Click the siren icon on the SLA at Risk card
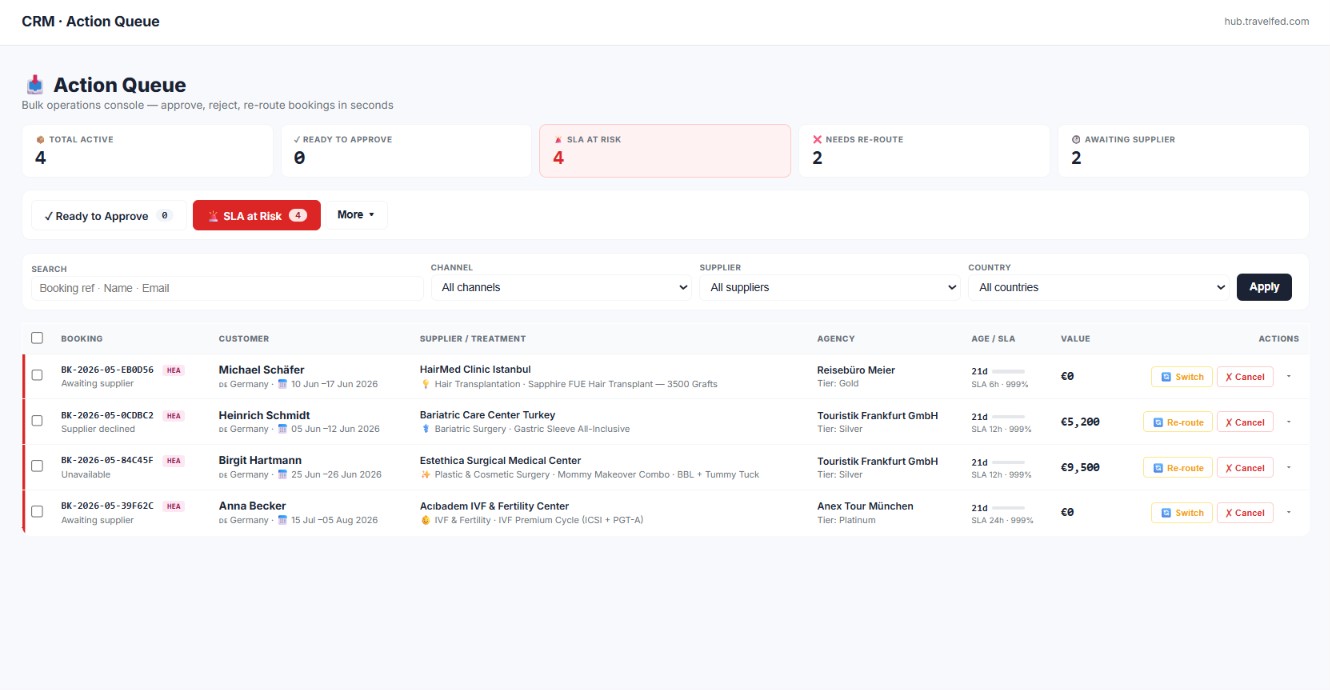 [558, 140]
